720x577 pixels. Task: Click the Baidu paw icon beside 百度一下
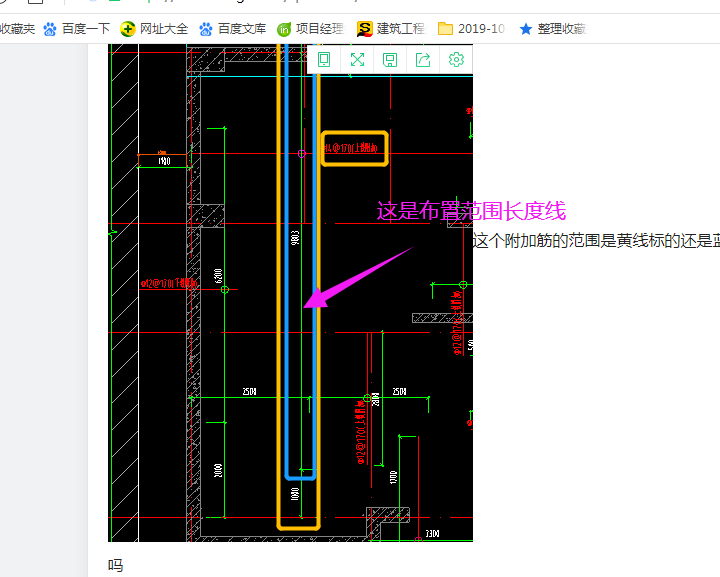coord(50,29)
